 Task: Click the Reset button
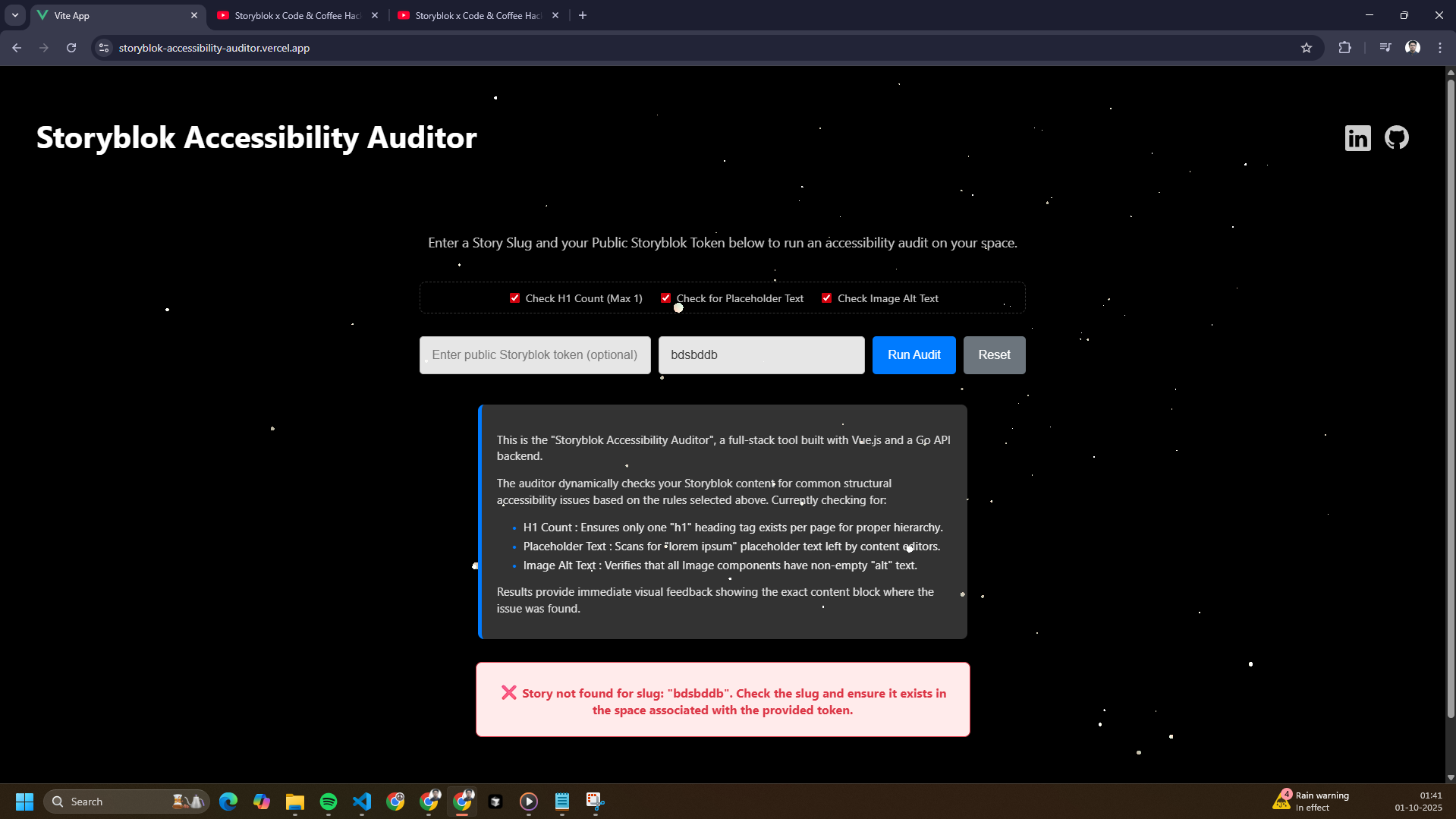coord(994,355)
